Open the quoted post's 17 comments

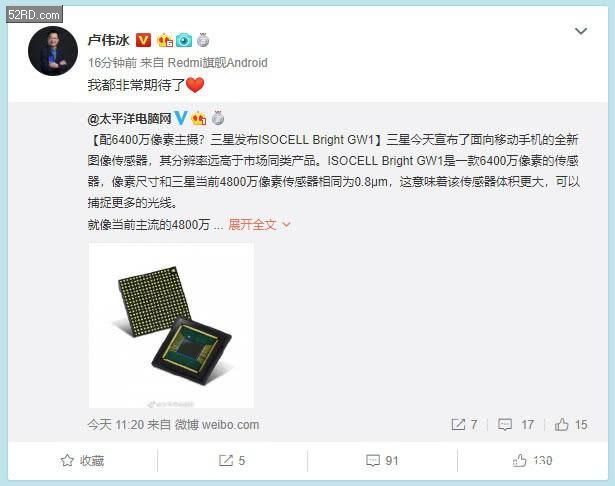pos(516,424)
